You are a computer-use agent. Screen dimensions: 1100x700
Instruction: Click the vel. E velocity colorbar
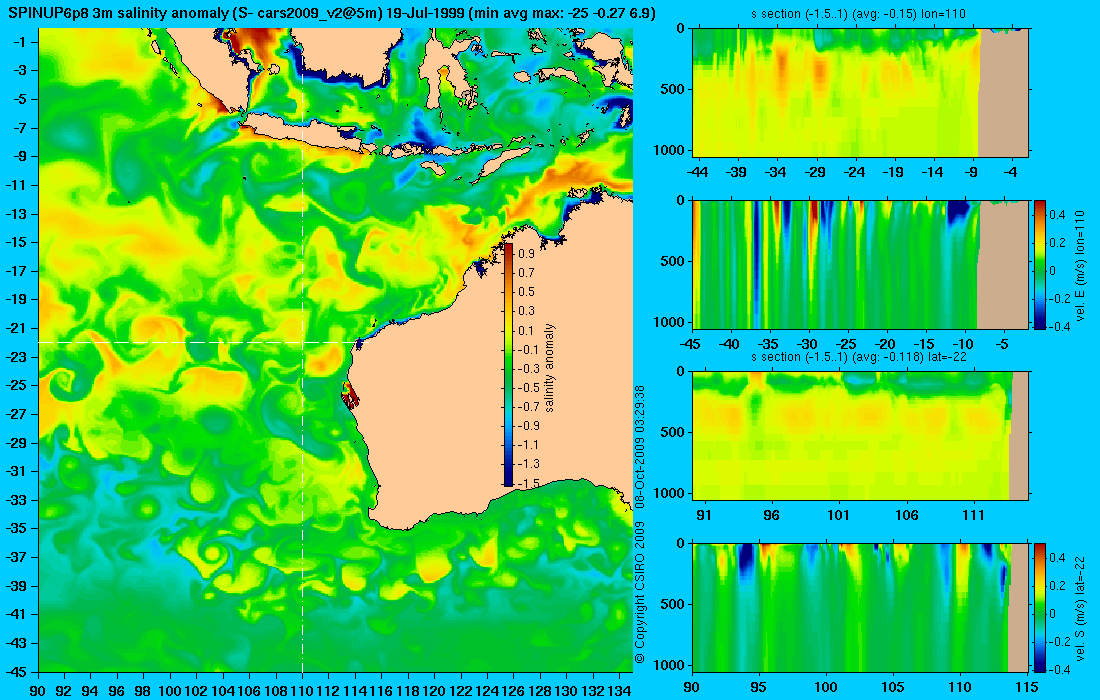(1039, 264)
